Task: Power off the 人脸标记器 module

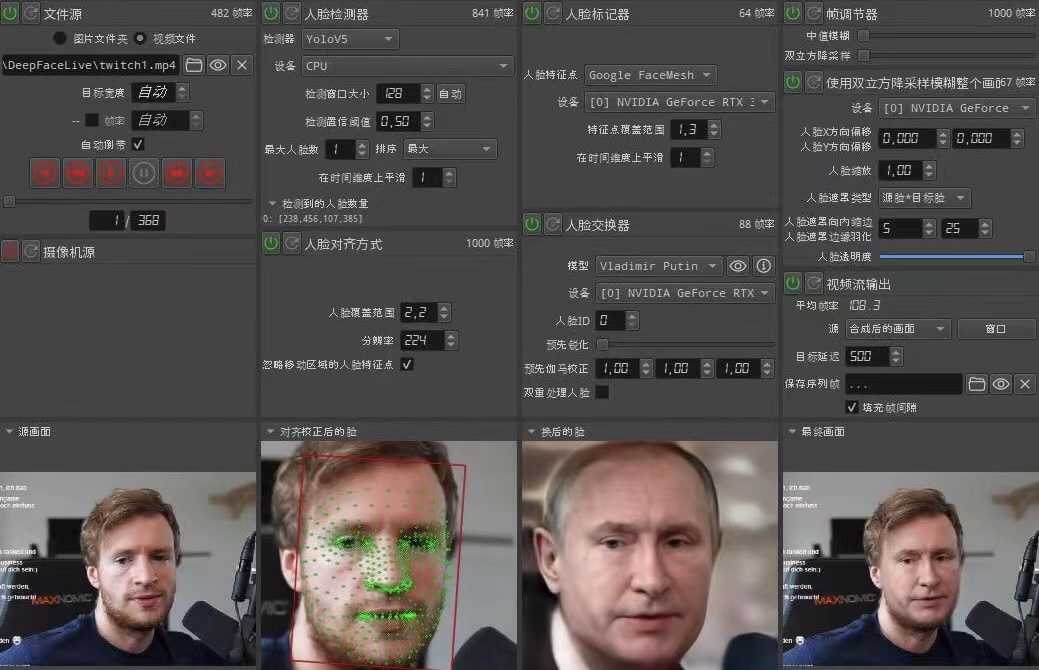Action: (x=531, y=13)
